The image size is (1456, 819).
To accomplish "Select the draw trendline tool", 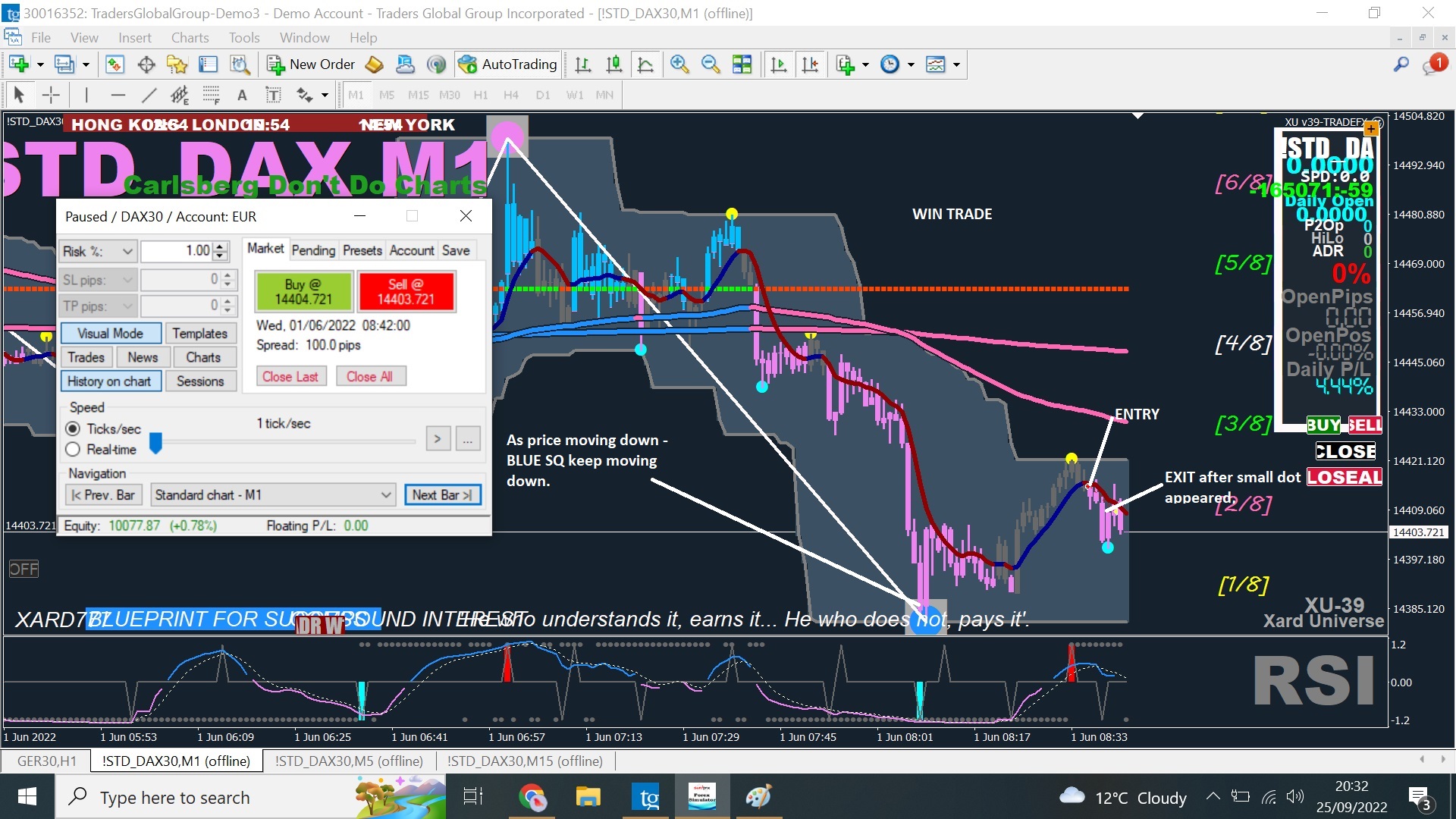I will tap(149, 95).
